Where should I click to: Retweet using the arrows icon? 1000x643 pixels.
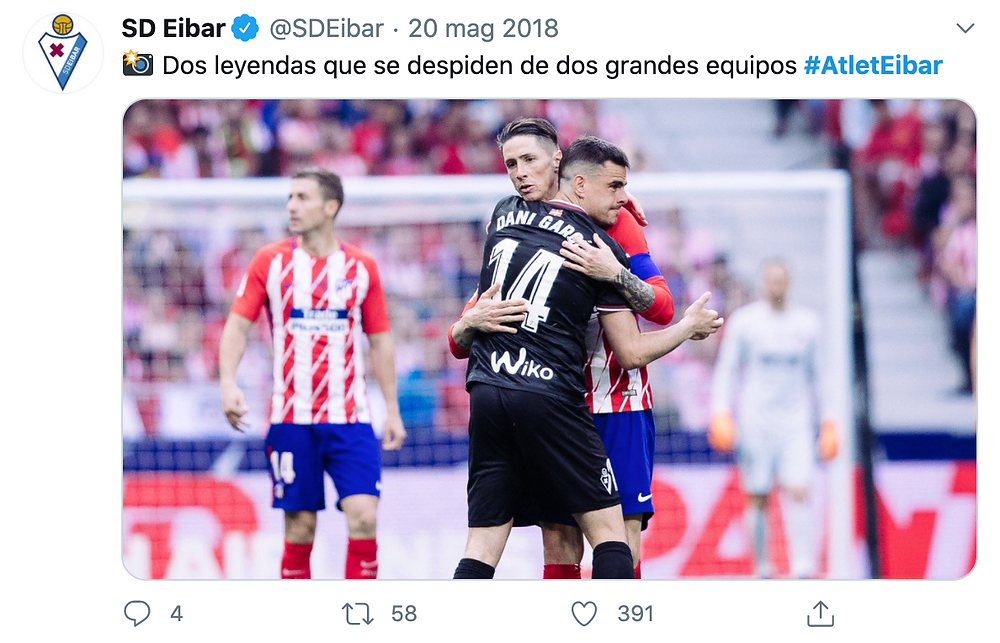(x=357, y=614)
